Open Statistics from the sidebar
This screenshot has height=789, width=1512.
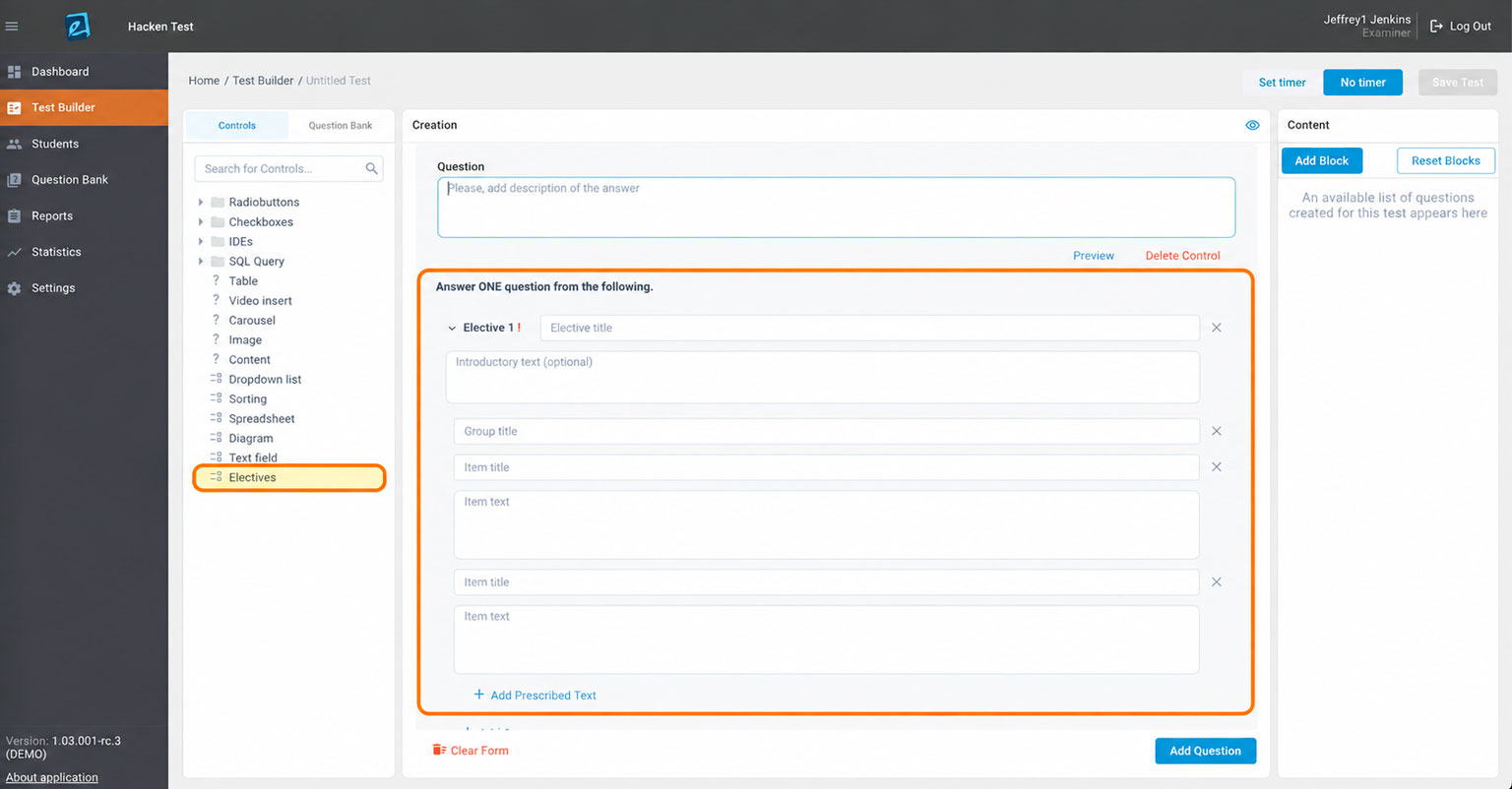84,252
